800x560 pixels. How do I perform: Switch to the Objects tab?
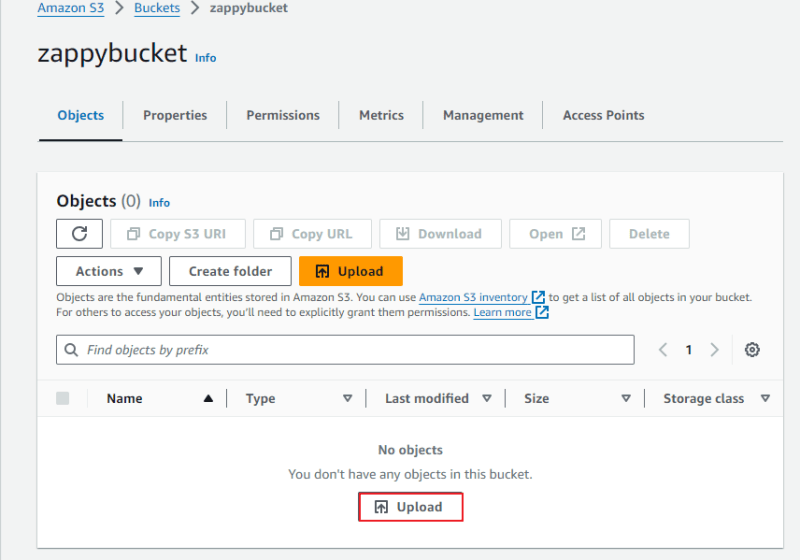coord(81,115)
